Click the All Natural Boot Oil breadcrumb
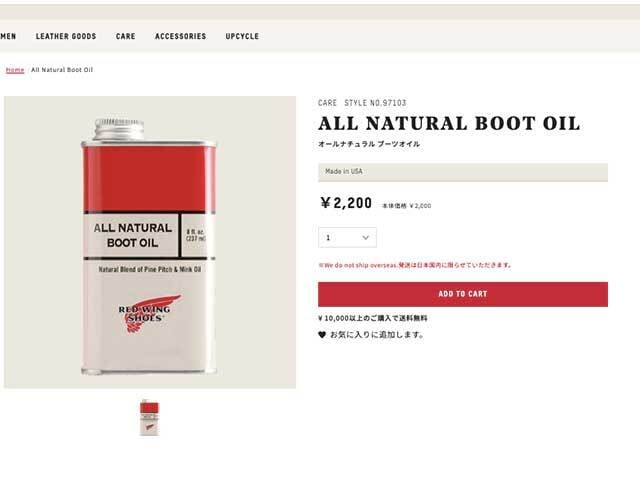 pos(62,70)
